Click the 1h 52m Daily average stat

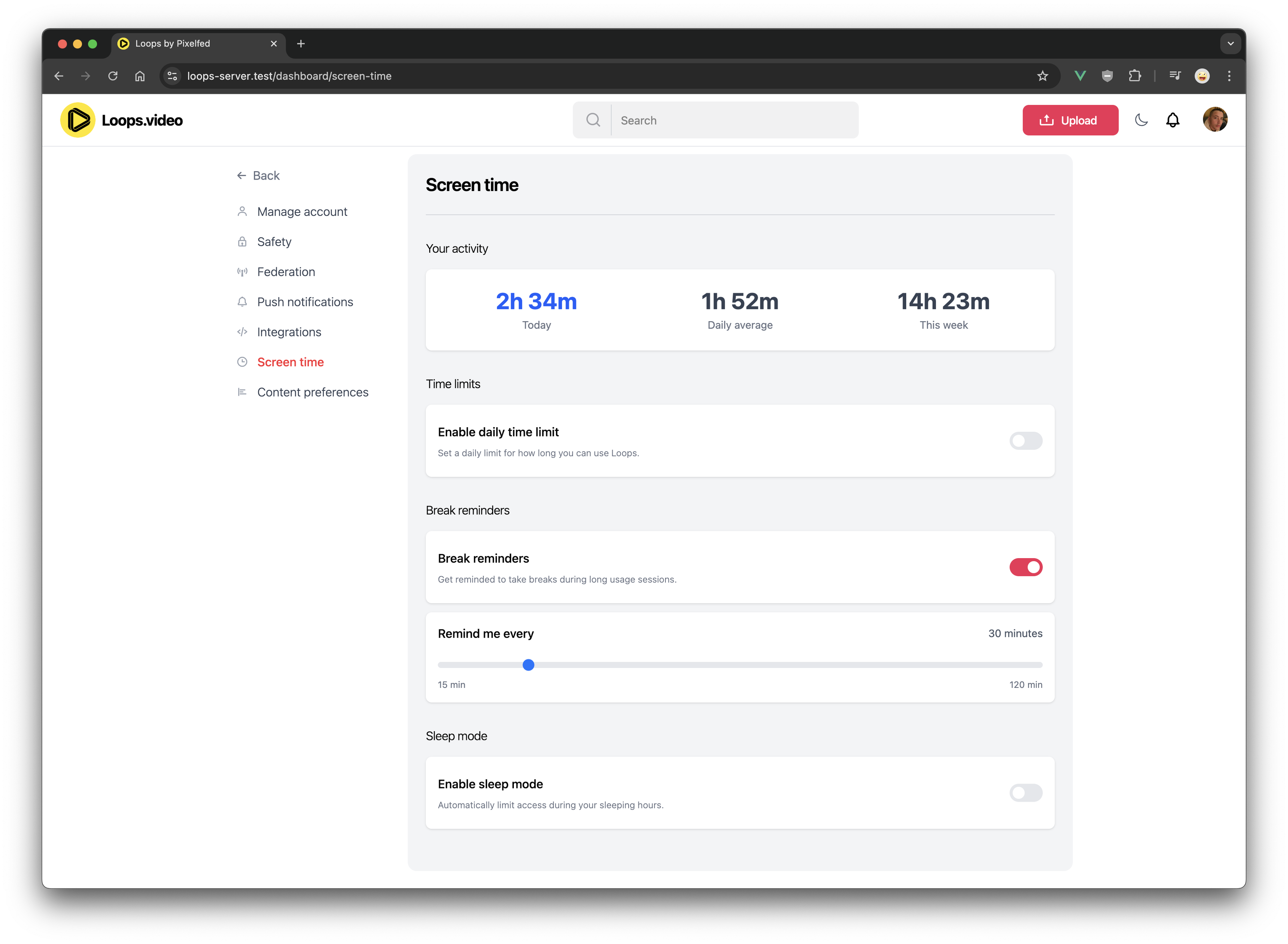point(740,310)
